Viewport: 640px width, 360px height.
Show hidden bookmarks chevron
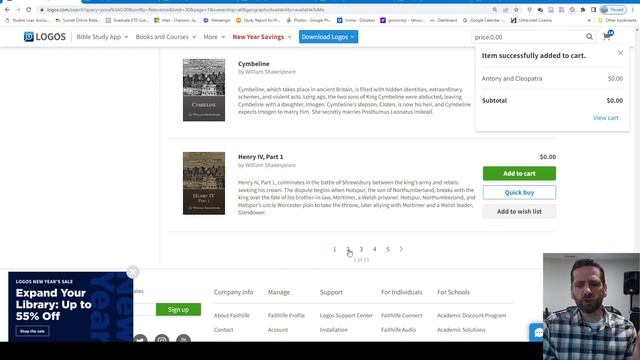[x=589, y=20]
